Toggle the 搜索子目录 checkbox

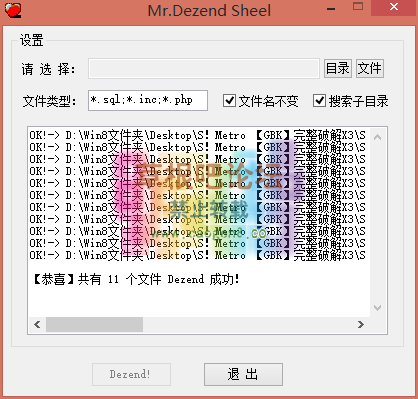[319, 100]
